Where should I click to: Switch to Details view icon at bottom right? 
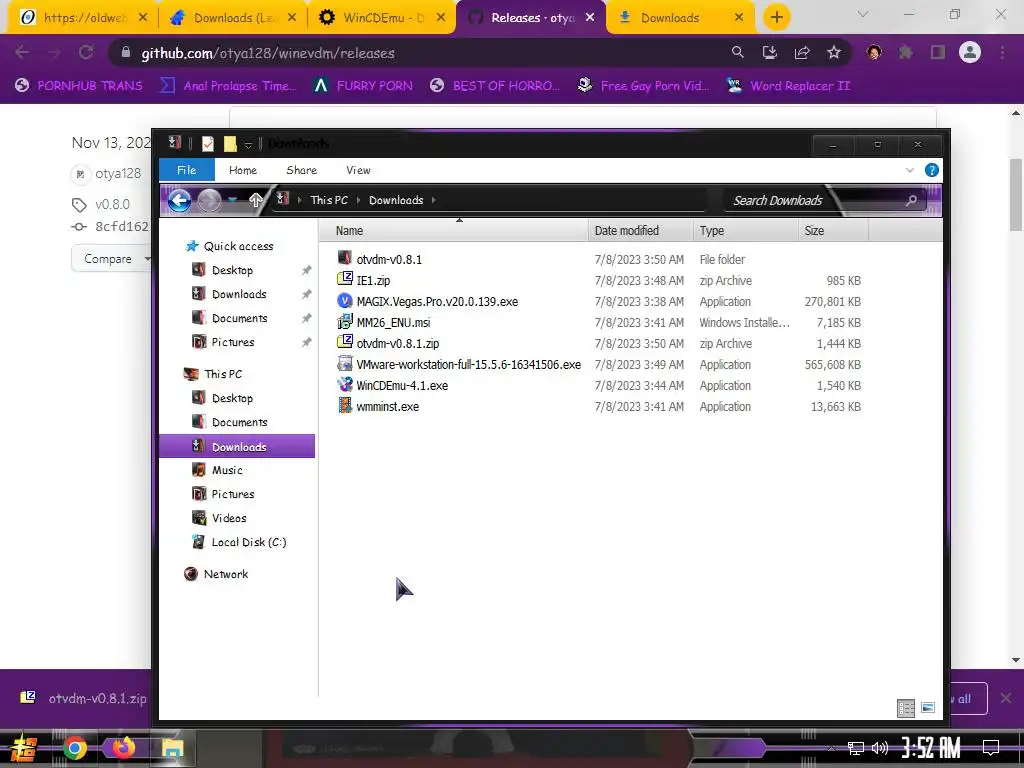pyautogui.click(x=906, y=708)
